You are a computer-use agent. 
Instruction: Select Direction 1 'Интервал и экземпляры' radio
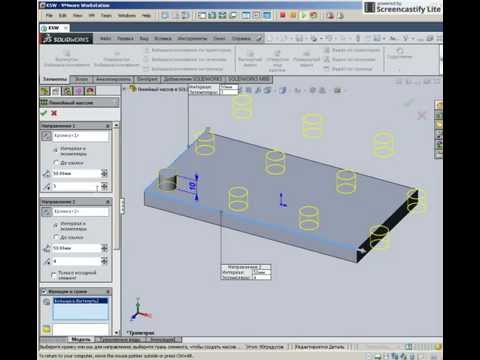[x=56, y=150]
